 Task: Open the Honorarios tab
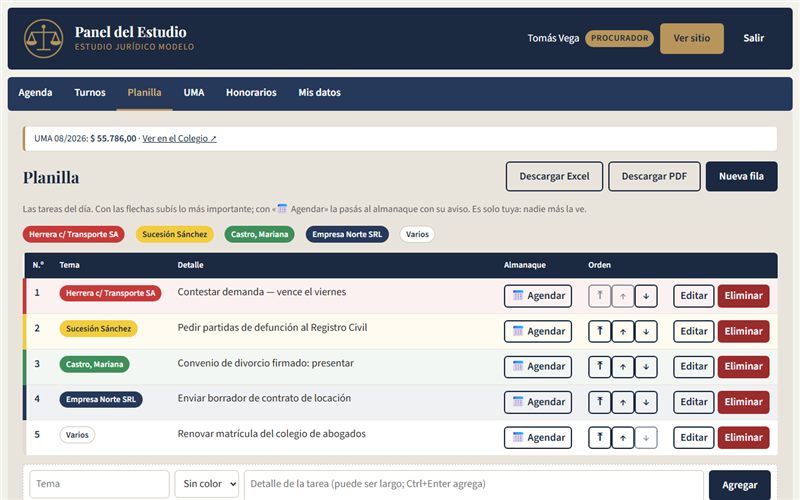(251, 93)
